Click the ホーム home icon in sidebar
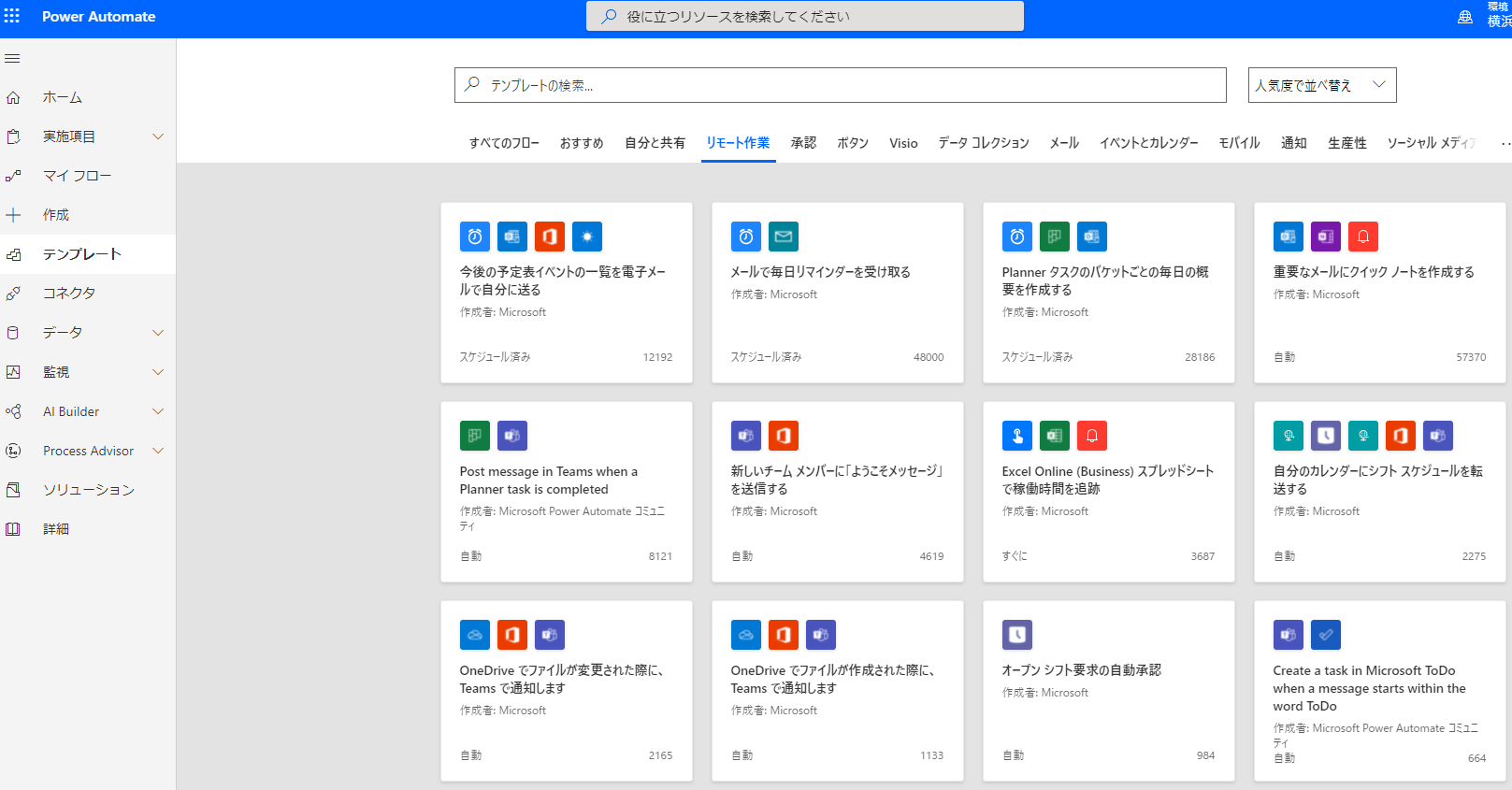This screenshot has height=790, width=1512. 13,97
